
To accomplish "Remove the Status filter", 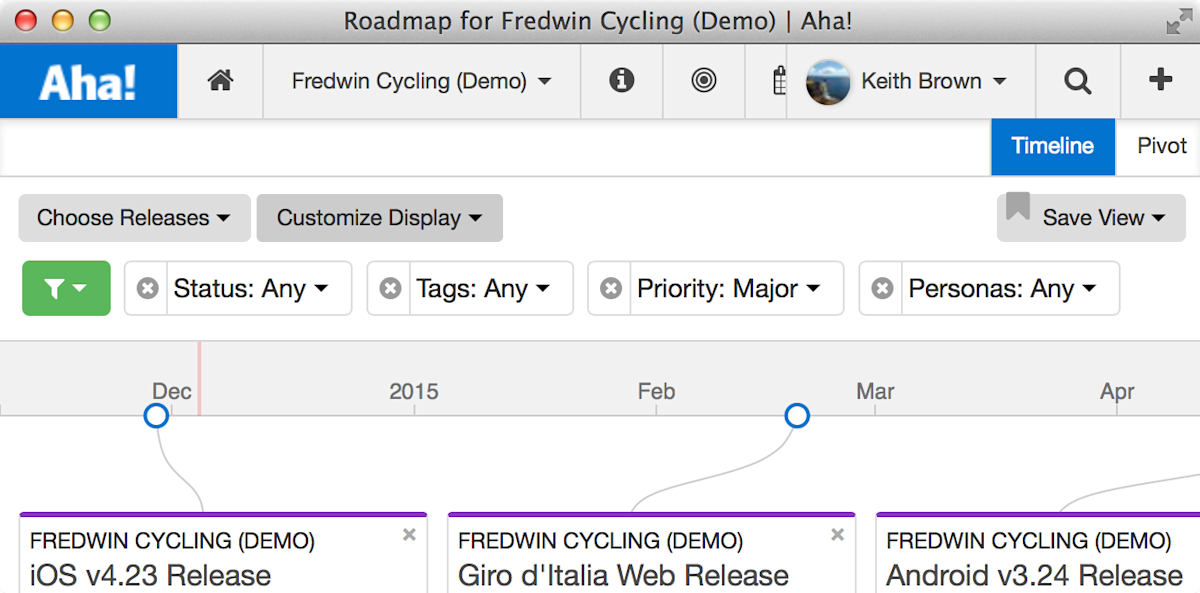I will [x=147, y=288].
